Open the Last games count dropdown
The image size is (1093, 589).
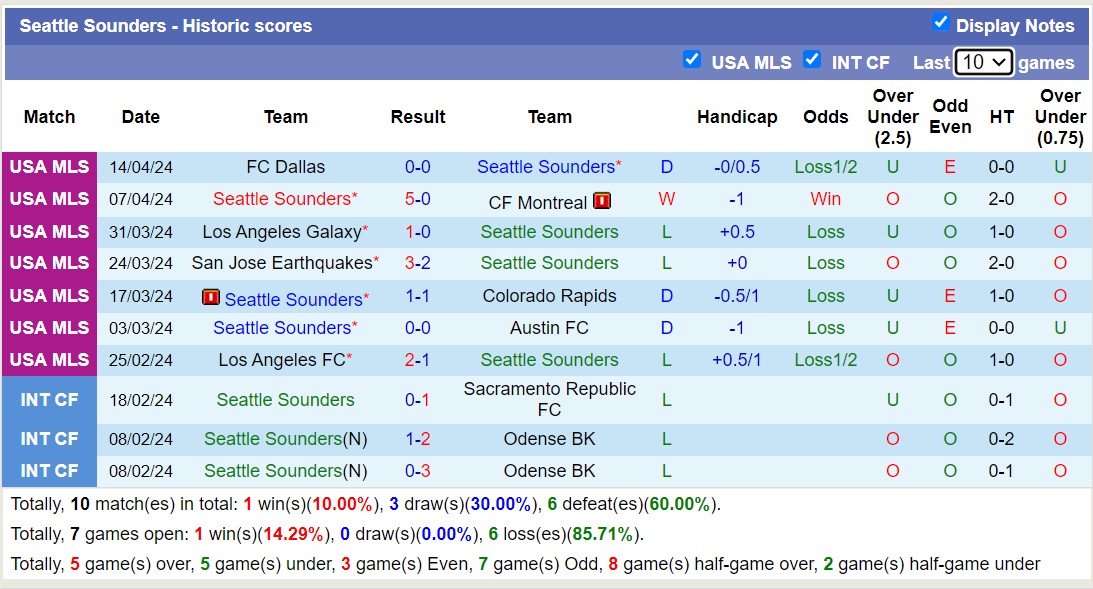(x=983, y=61)
